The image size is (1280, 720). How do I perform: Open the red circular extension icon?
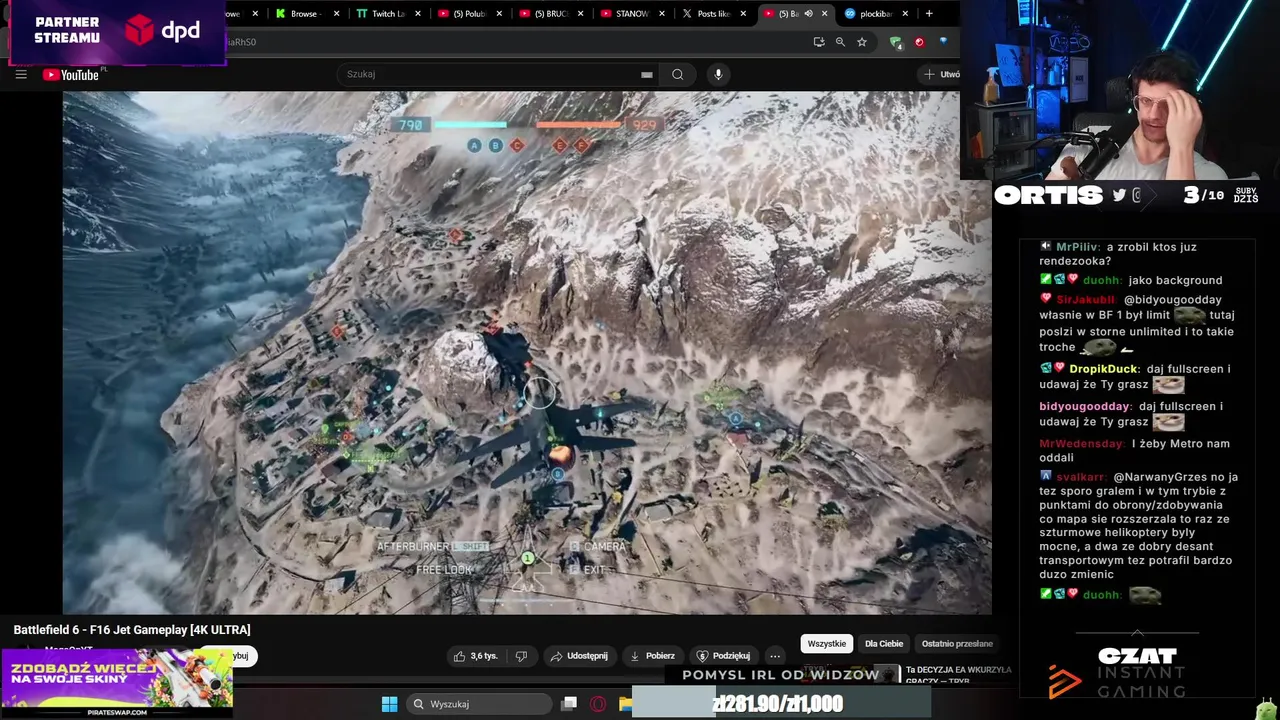pos(919,42)
